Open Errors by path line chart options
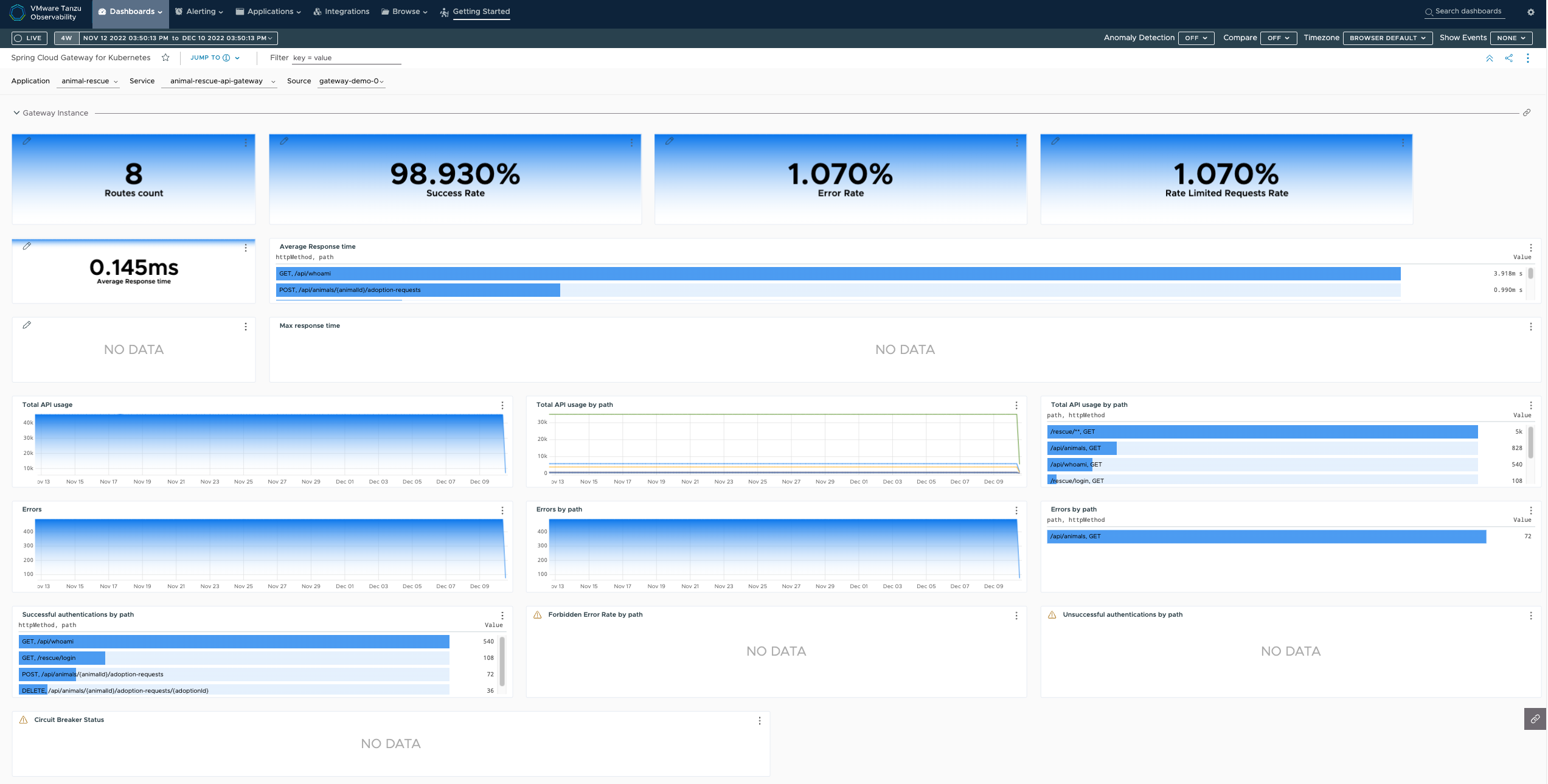 1016,510
